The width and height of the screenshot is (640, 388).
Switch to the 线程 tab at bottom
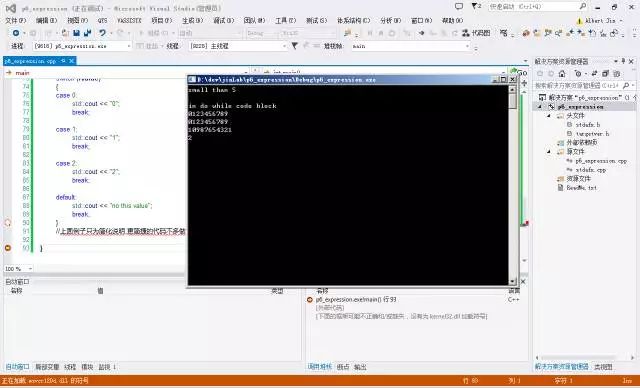(70, 367)
